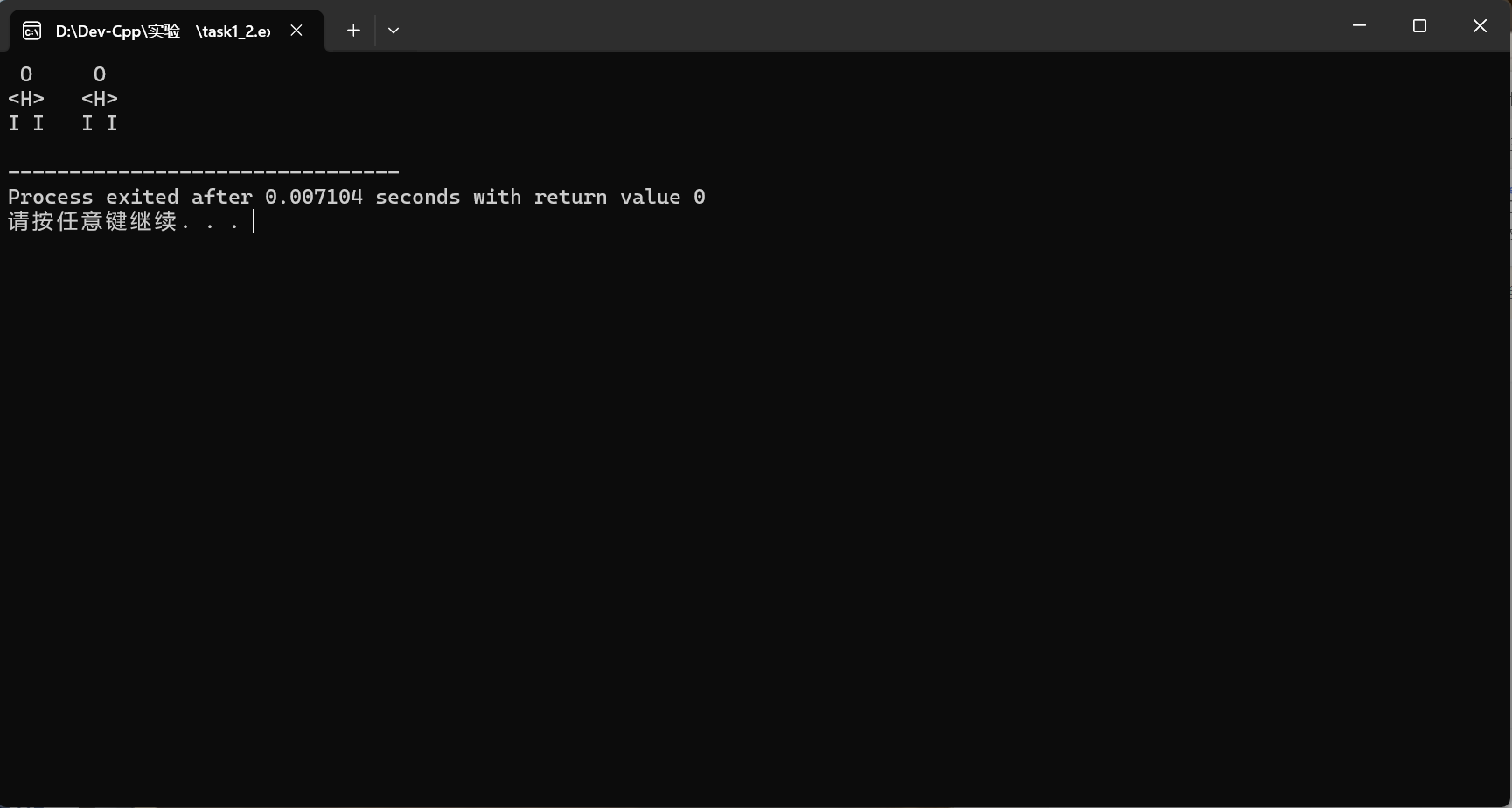Screen dimensions: 1512x808
Task: Select the D:\Dev-Cpp task1_2.exe tab title
Action: pos(164,31)
